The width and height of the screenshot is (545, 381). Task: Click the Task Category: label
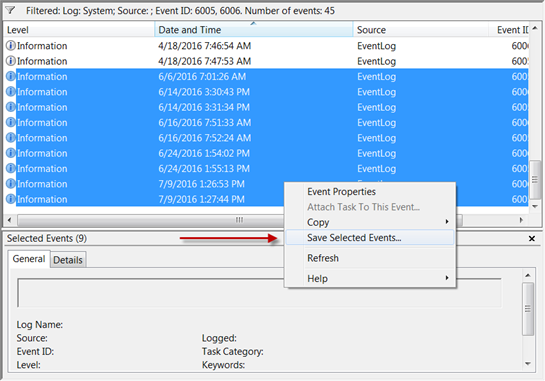233,351
